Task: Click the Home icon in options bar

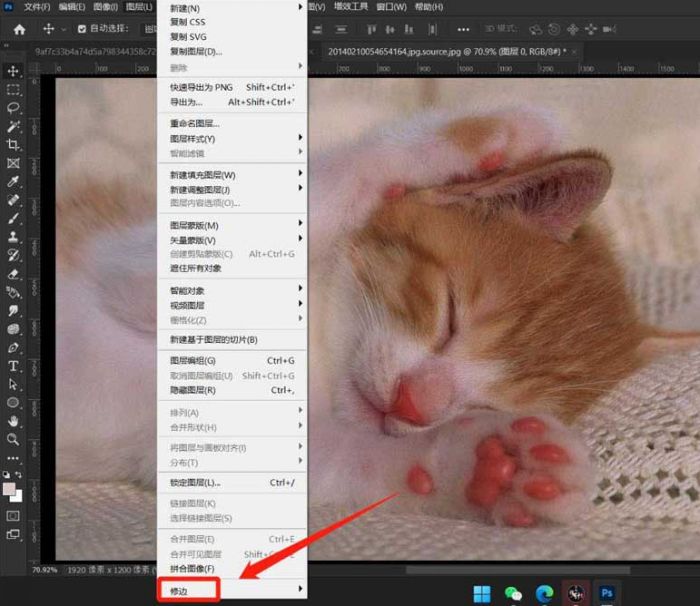Action: 19,29
